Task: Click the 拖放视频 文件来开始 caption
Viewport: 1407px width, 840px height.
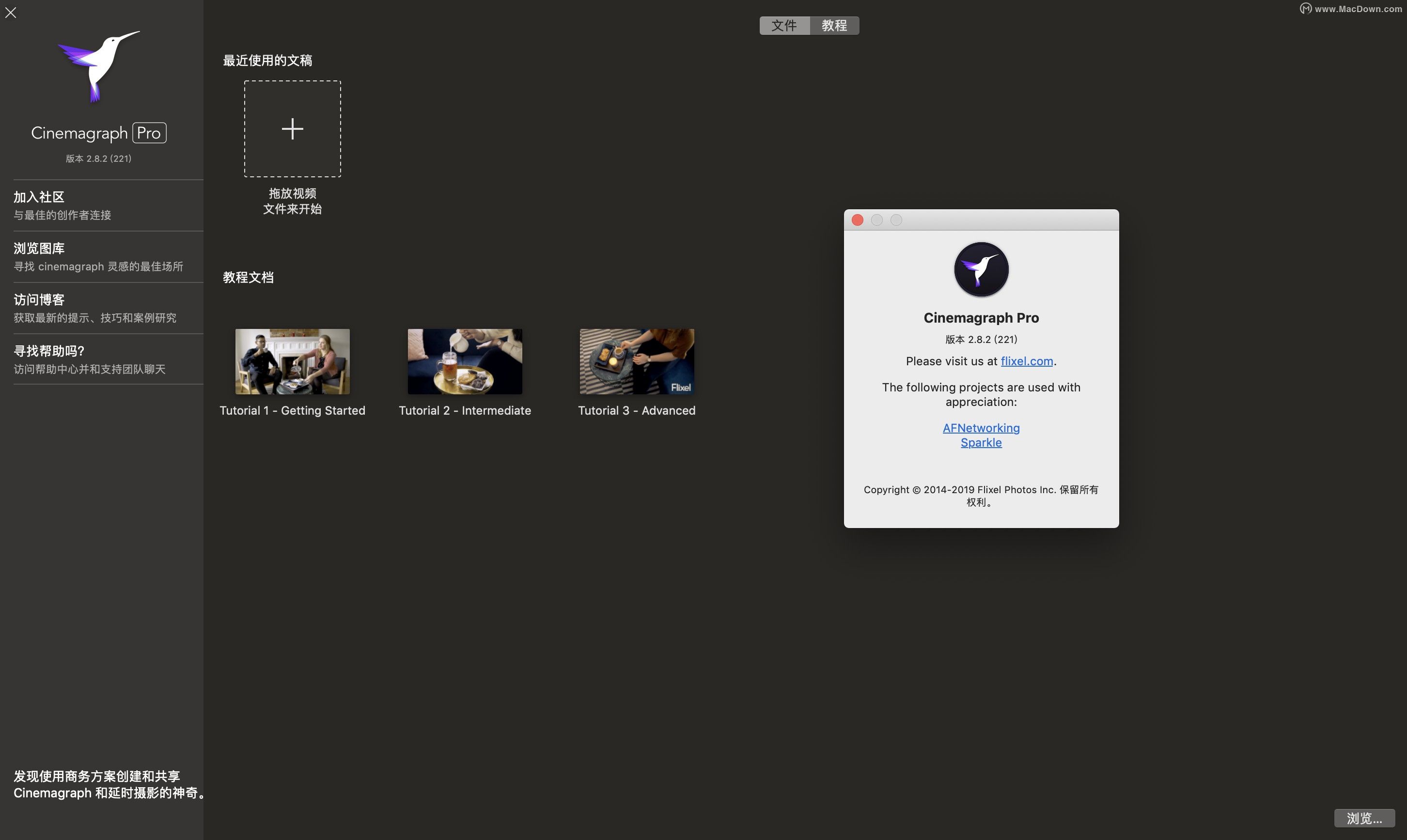Action: coord(293,202)
